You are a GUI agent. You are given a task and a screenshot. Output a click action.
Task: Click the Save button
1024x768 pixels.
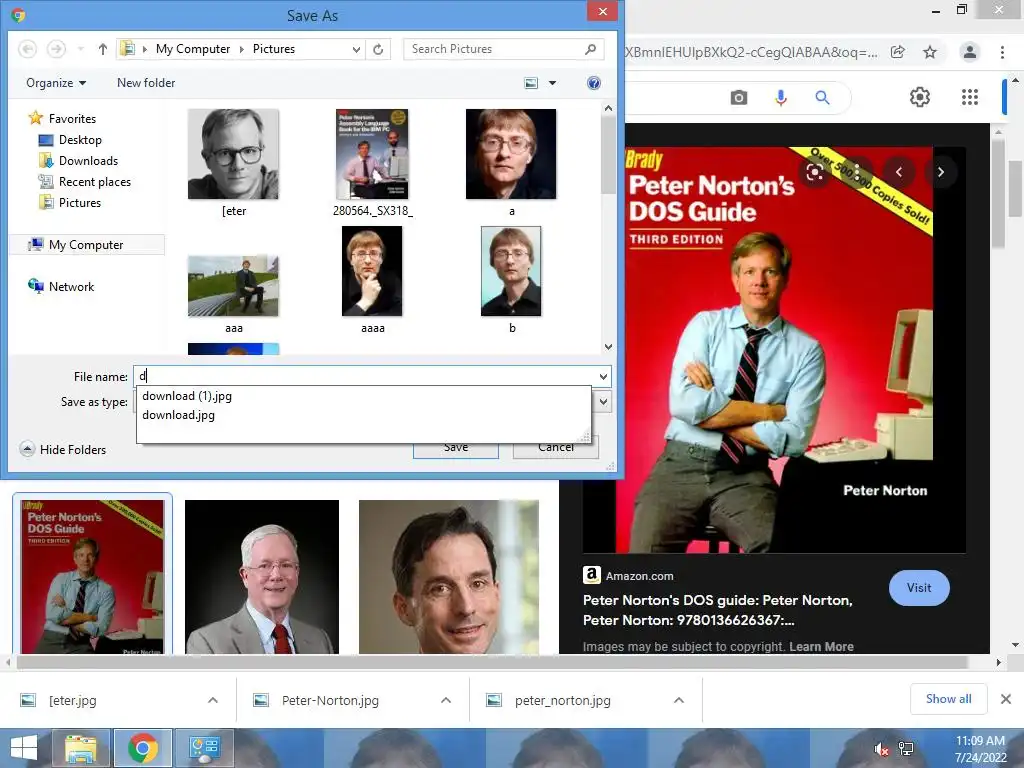(456, 448)
